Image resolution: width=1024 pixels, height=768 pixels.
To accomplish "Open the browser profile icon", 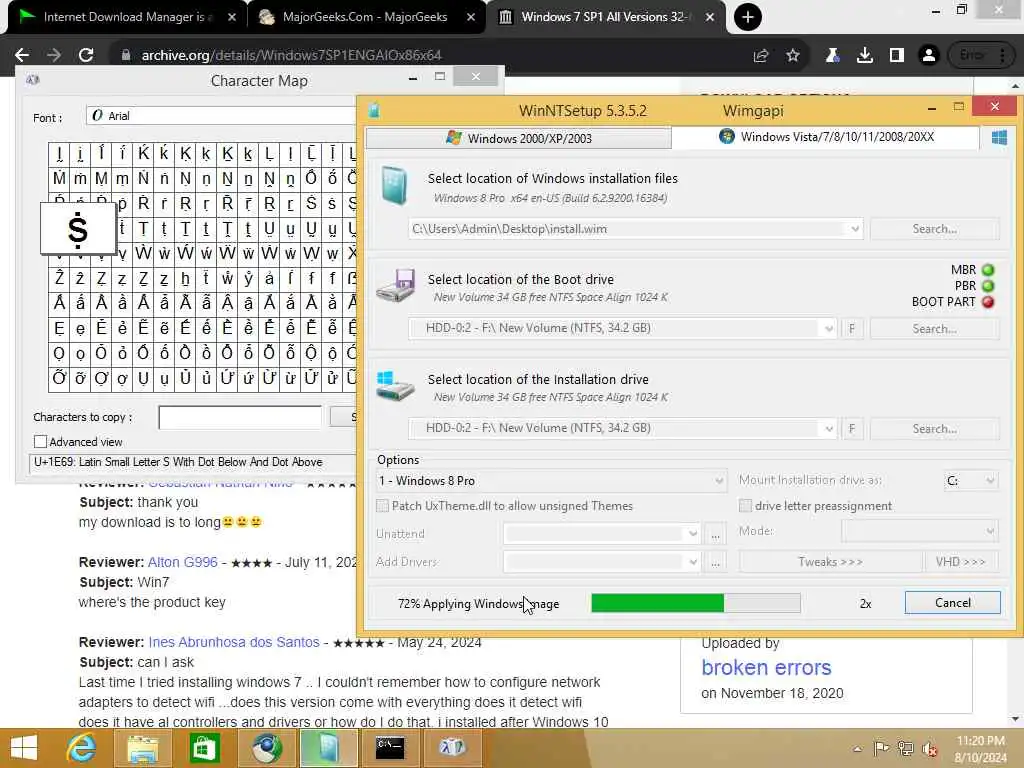I will click(x=928, y=56).
